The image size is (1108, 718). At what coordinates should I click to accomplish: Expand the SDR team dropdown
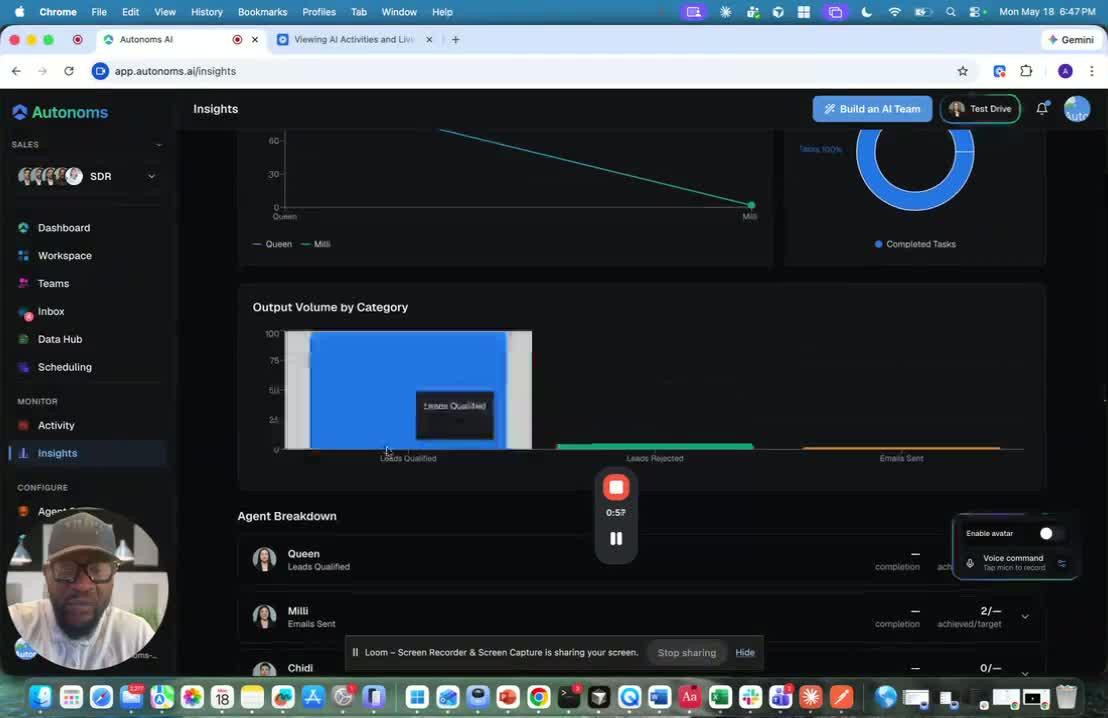[151, 177]
